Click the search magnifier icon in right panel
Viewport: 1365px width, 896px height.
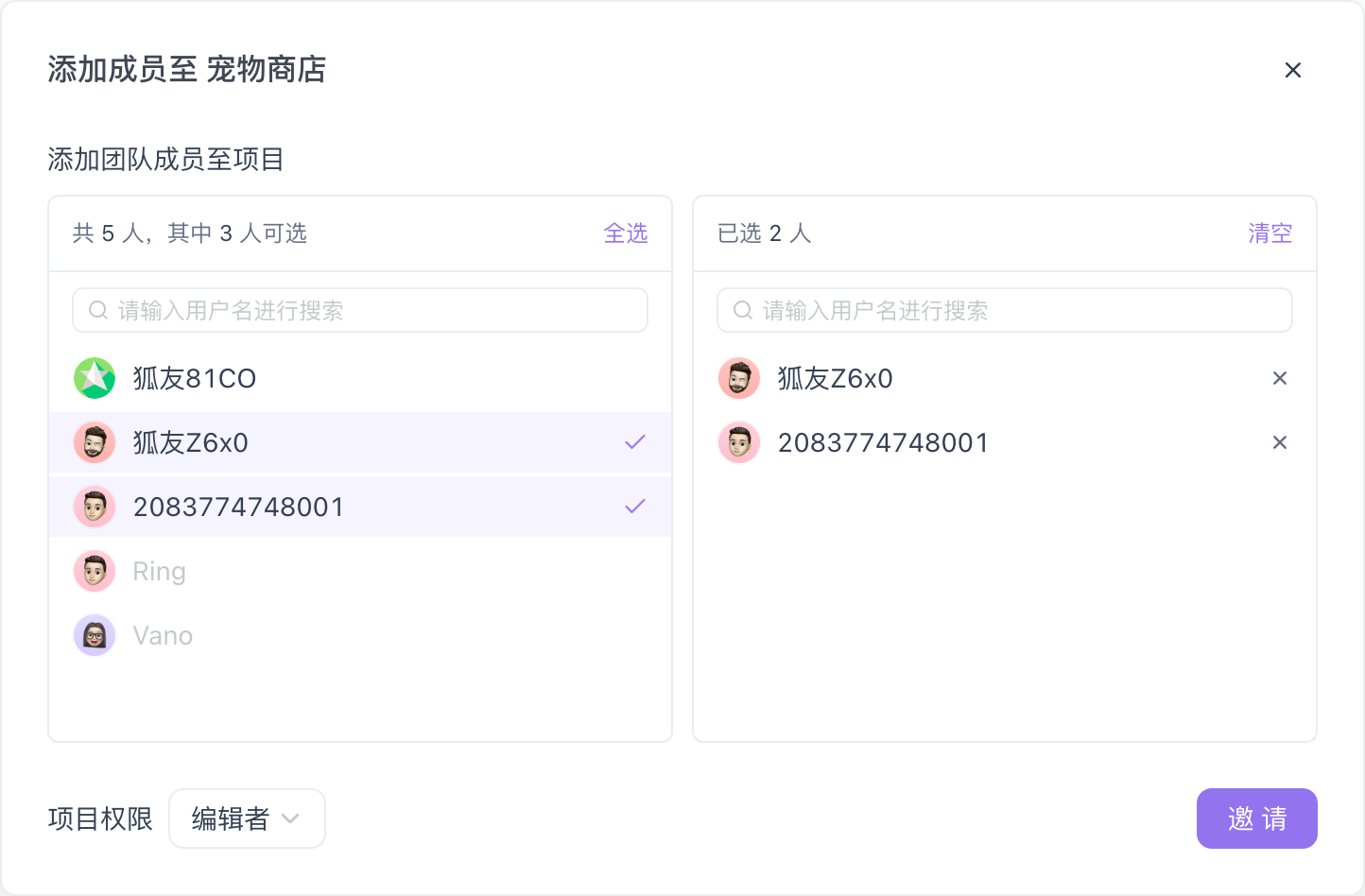coord(742,310)
